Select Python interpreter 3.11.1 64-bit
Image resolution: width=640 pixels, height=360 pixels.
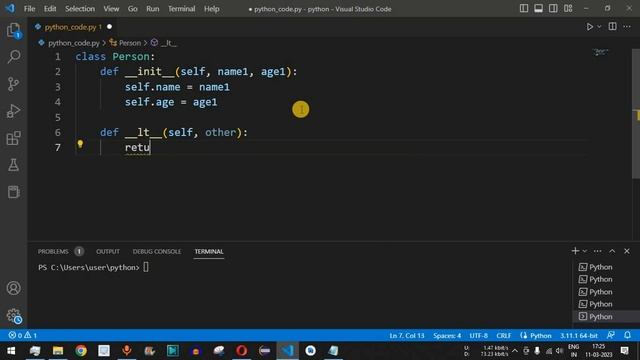click(579, 336)
